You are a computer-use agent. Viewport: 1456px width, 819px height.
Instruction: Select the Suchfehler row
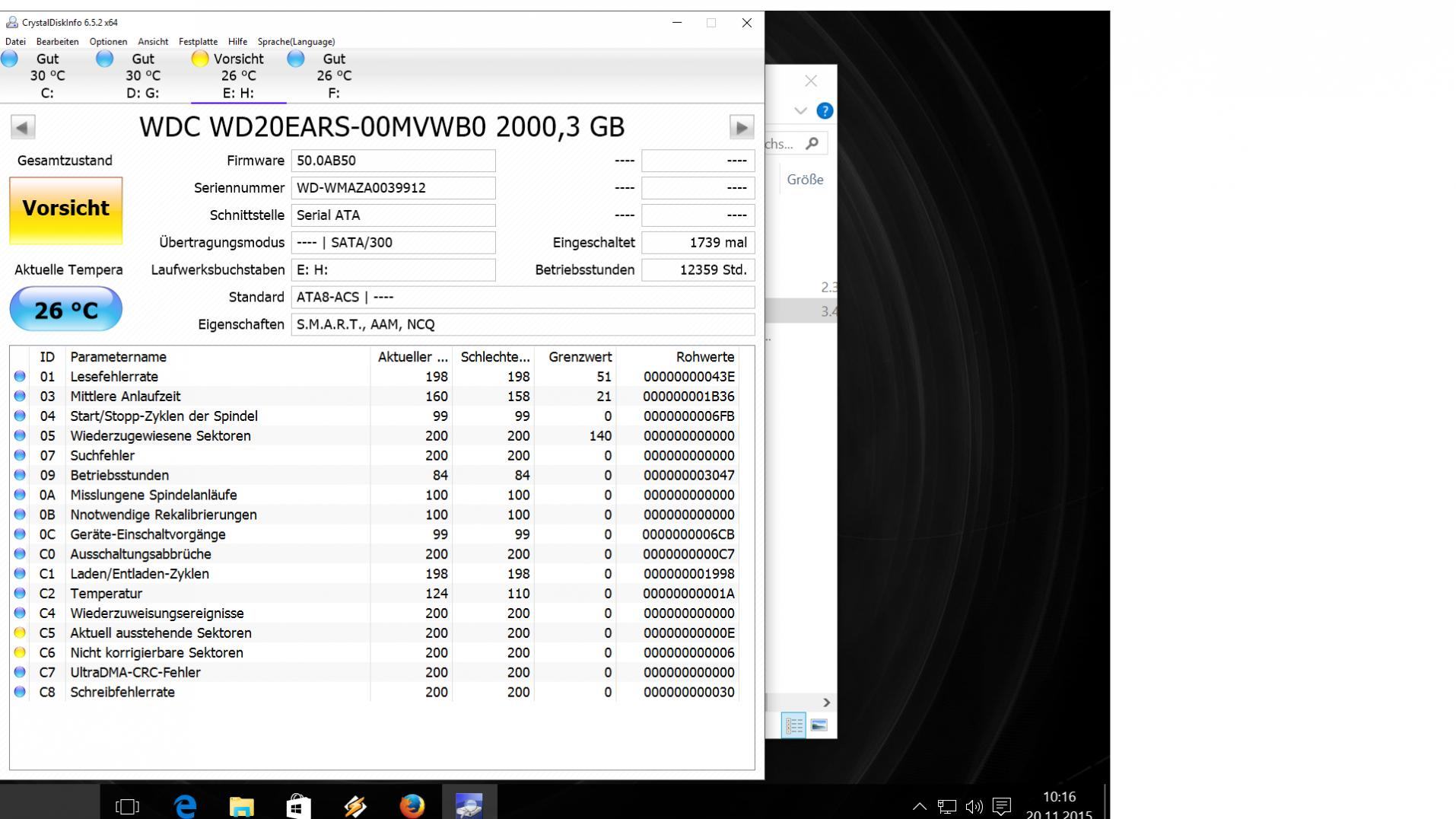pyautogui.click(x=374, y=456)
